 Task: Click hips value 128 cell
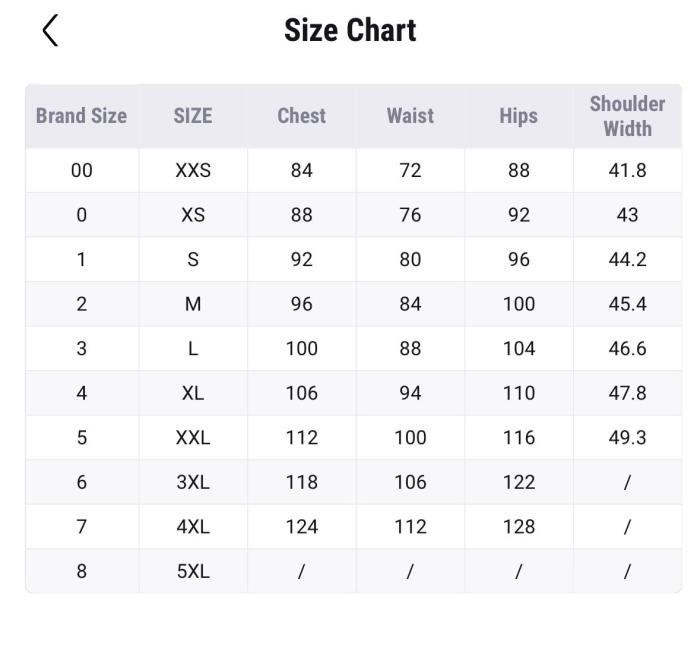(x=518, y=527)
